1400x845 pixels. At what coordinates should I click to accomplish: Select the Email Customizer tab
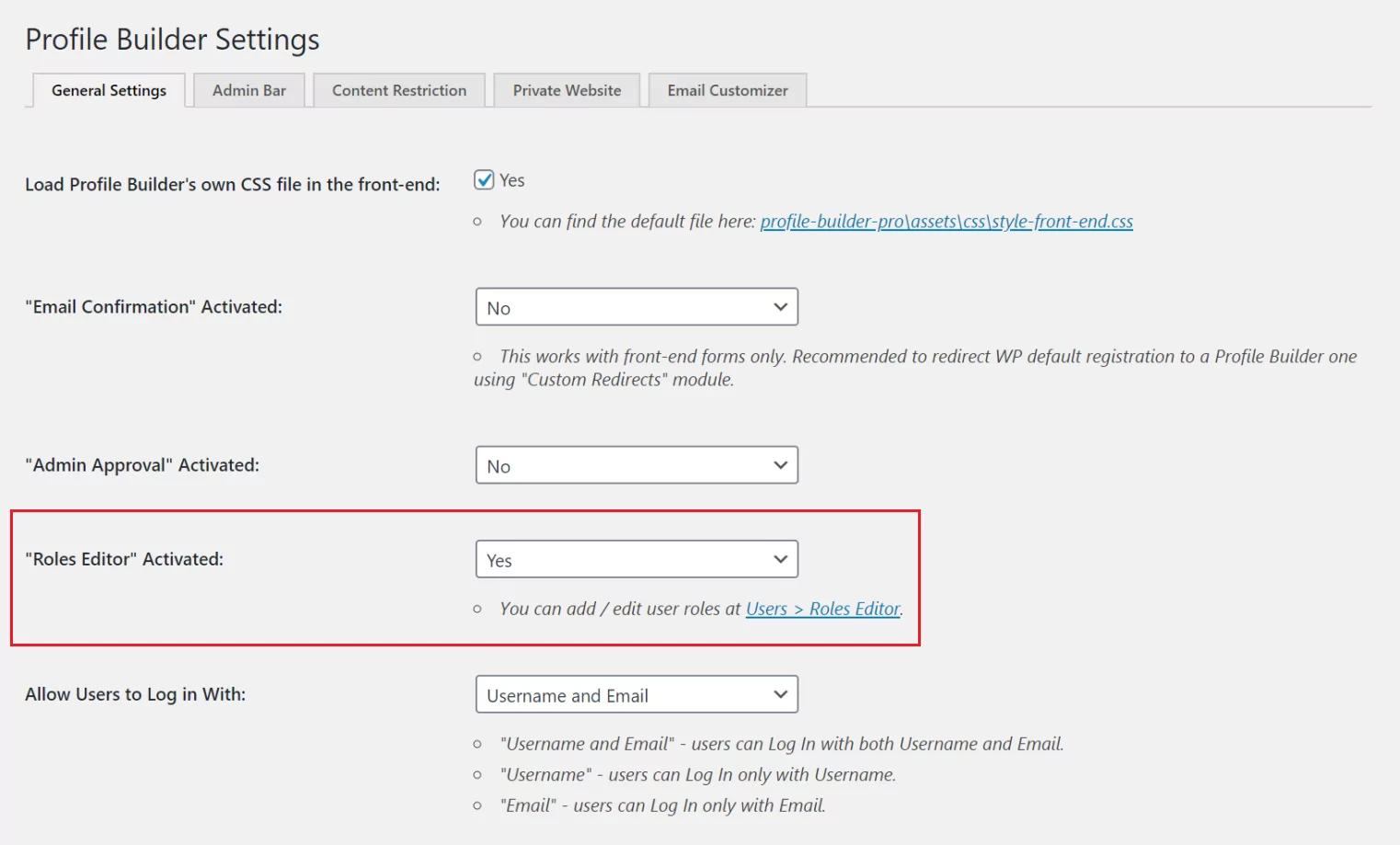click(728, 90)
